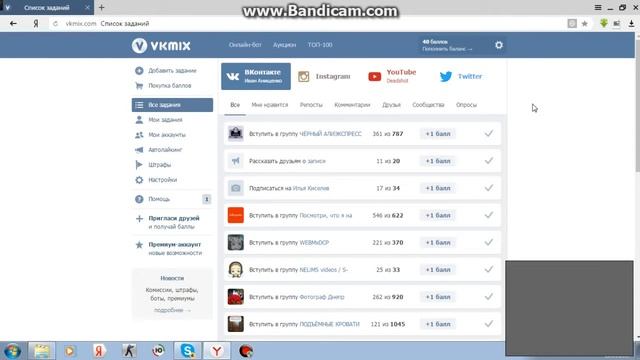Screen dimensions: 640x360
Task: Switch to the Друзья tab
Action: 391,105
